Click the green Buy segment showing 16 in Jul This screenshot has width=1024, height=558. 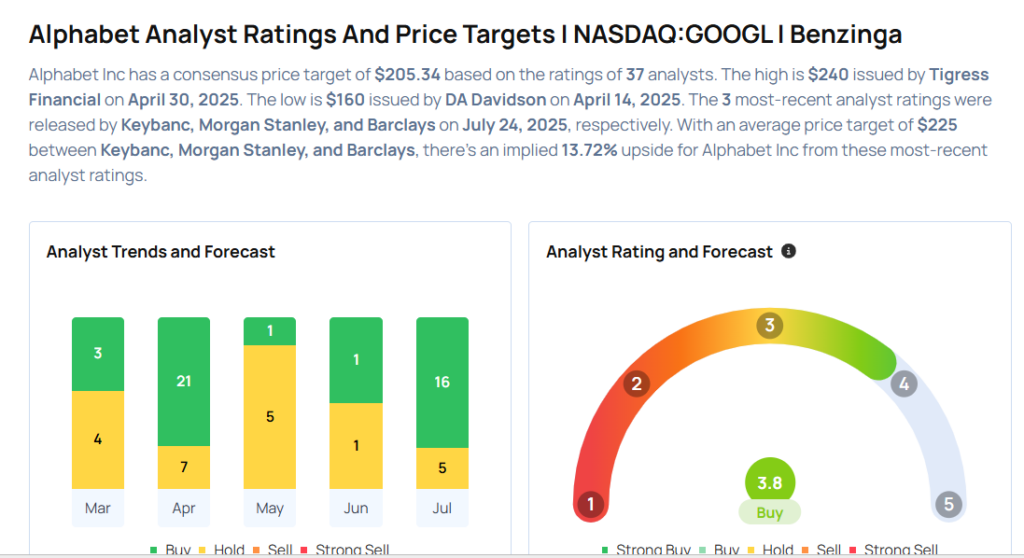click(x=442, y=382)
